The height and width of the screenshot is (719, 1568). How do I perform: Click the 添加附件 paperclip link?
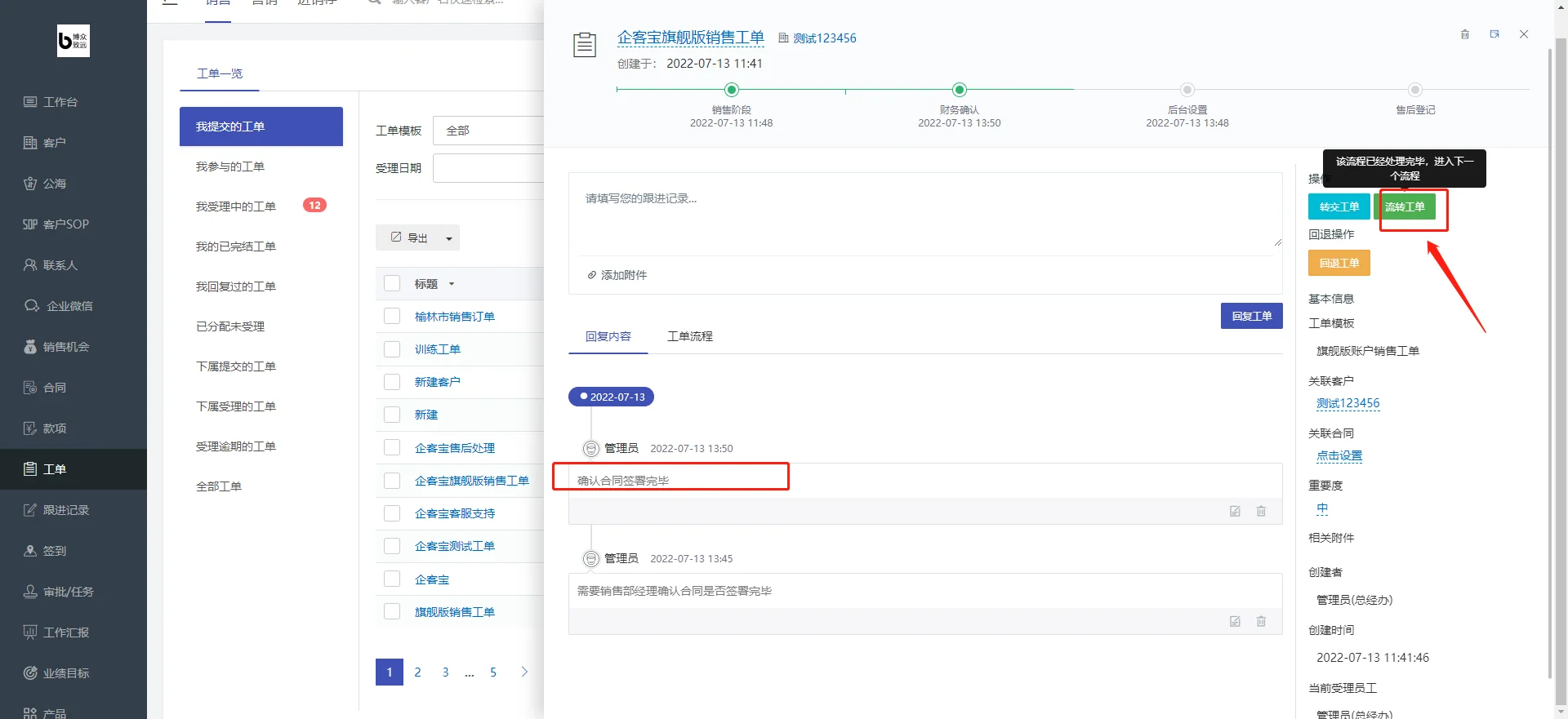[617, 275]
